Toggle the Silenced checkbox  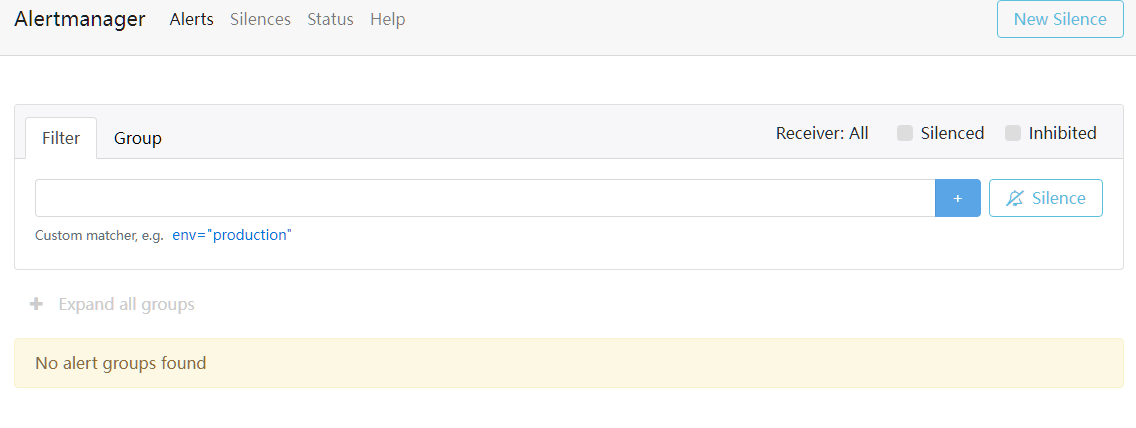tap(905, 133)
